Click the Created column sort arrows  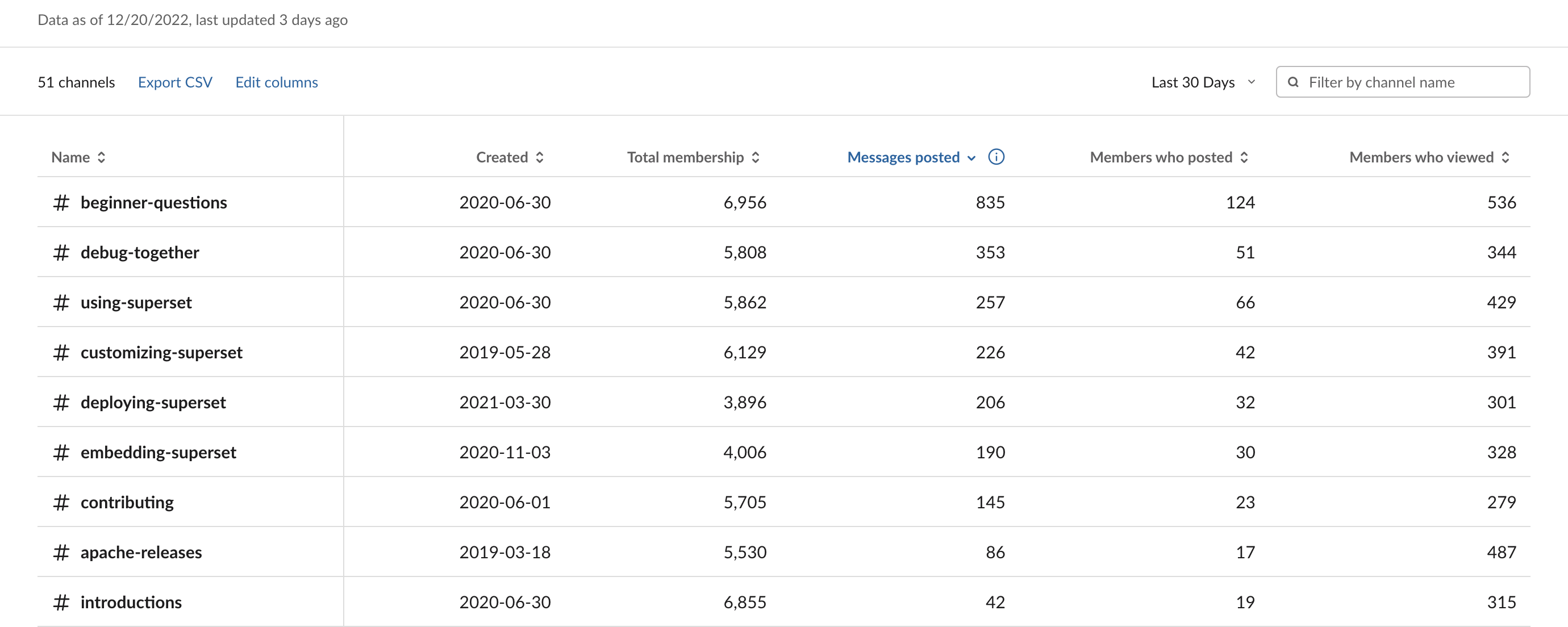539,158
